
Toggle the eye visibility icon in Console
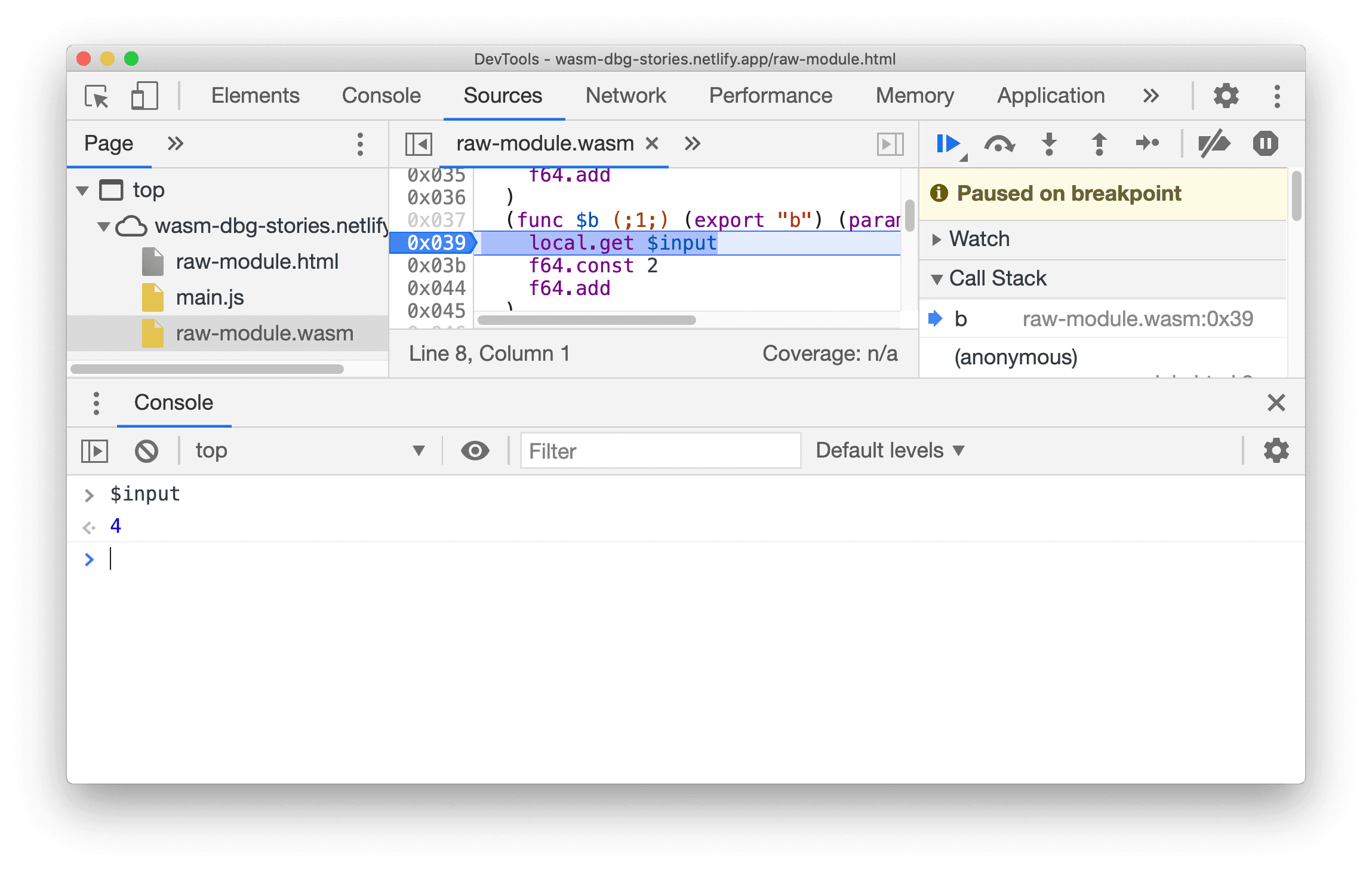(474, 450)
